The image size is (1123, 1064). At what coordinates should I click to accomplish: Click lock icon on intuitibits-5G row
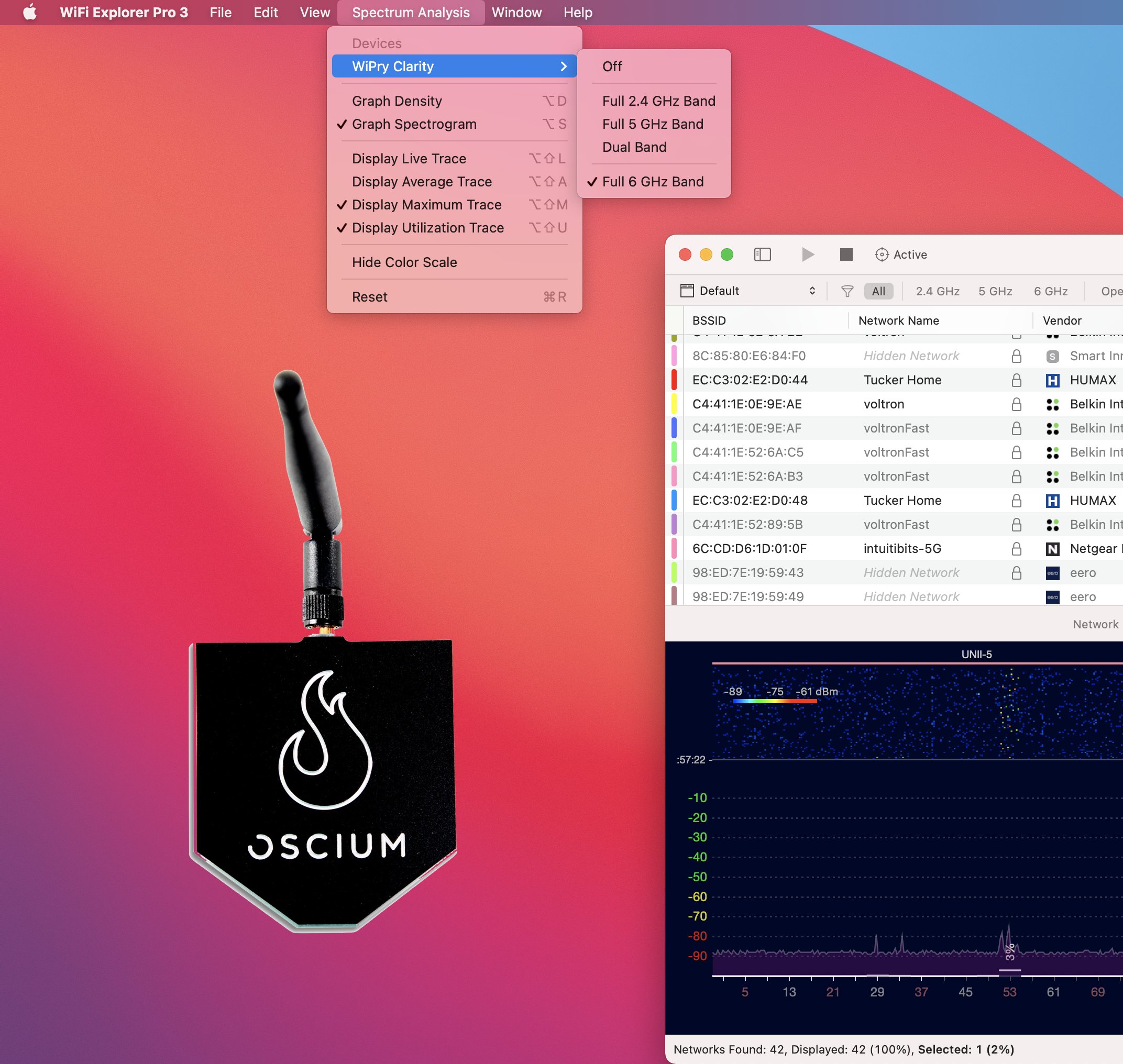pyautogui.click(x=1016, y=549)
